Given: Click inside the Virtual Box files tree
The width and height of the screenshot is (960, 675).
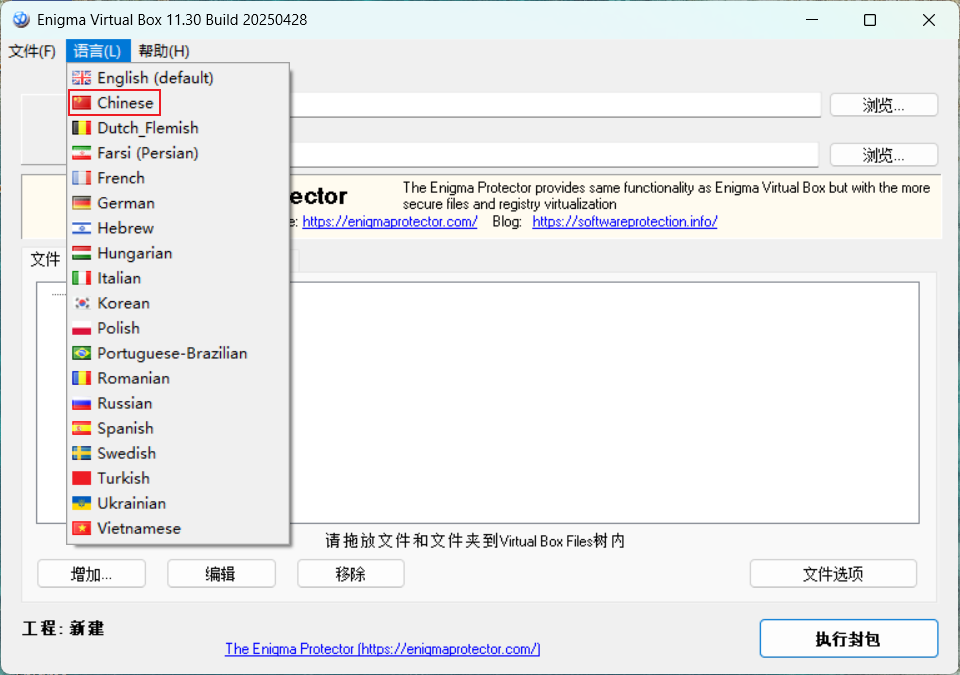Looking at the screenshot, I should point(603,402).
